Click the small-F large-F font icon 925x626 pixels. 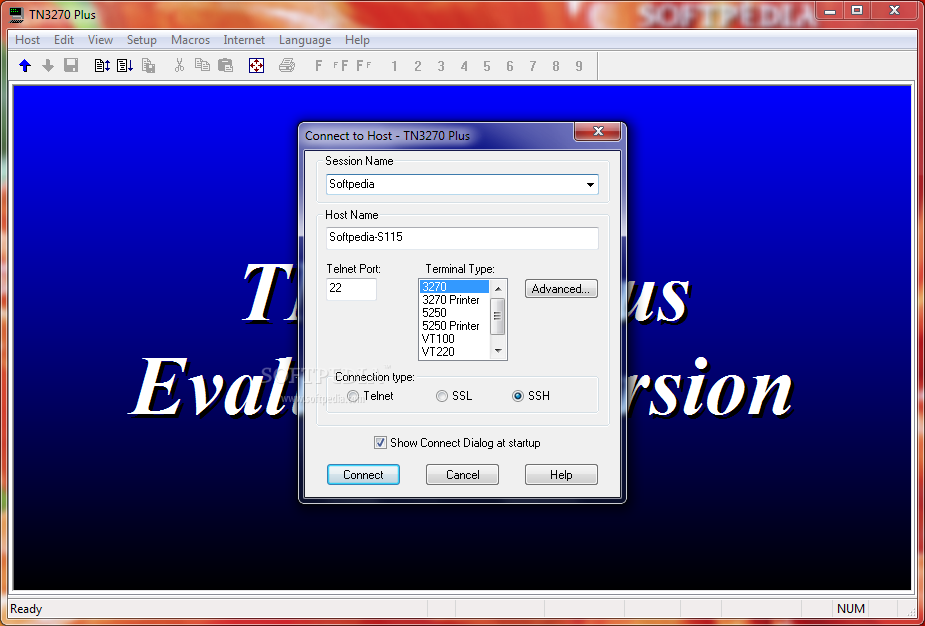point(341,65)
